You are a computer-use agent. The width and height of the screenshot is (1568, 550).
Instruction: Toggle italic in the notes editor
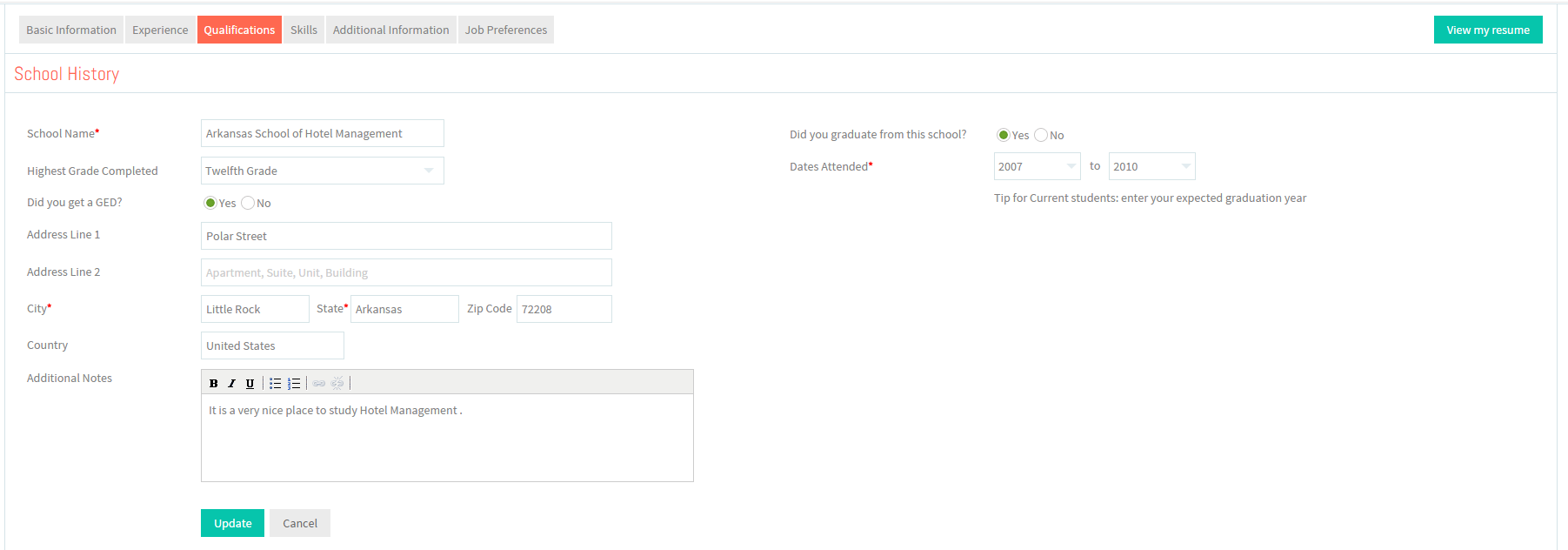click(x=231, y=383)
